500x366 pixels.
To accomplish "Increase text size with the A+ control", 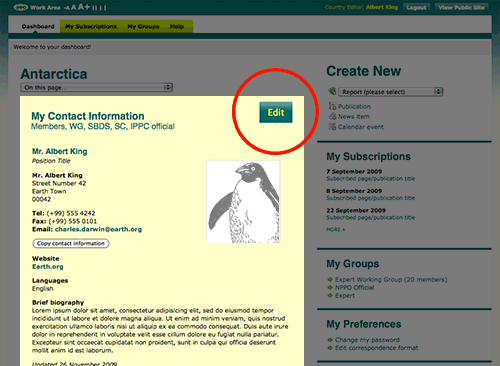I will (x=84, y=7).
